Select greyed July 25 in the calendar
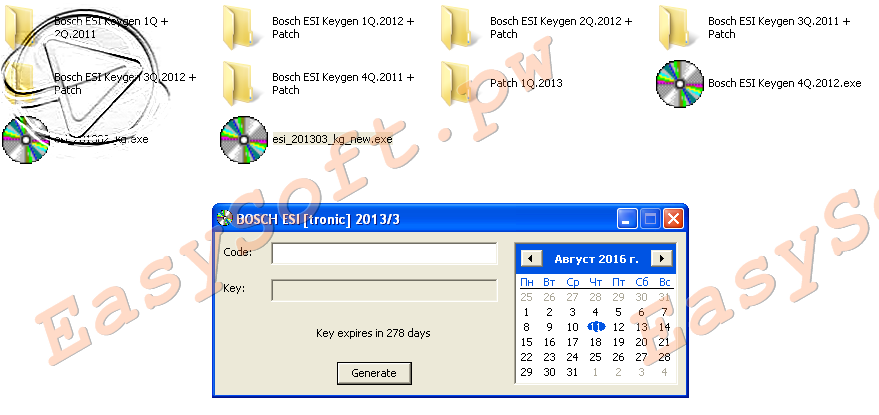The image size is (879, 415). (x=526, y=297)
